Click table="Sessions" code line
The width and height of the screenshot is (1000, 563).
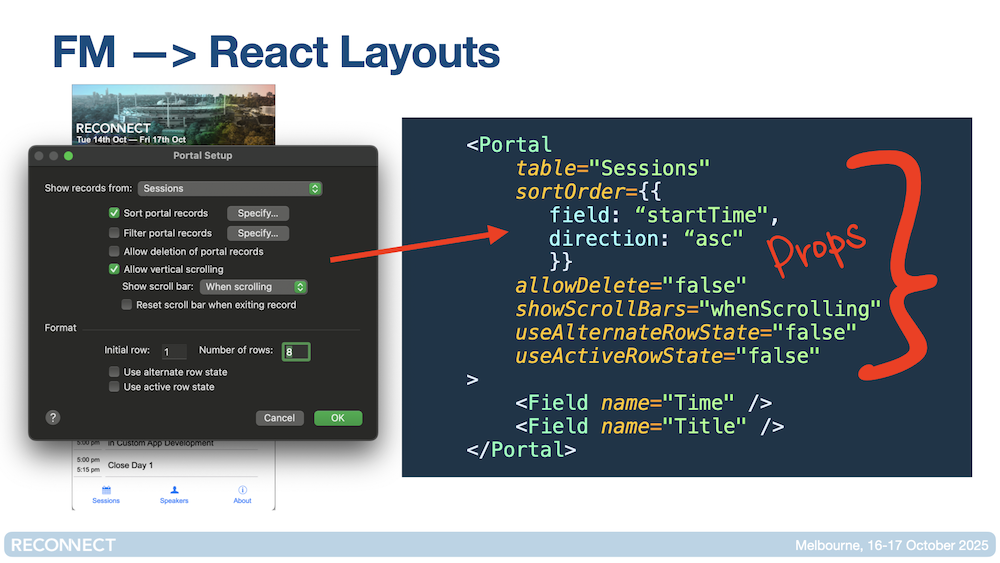click(612, 168)
